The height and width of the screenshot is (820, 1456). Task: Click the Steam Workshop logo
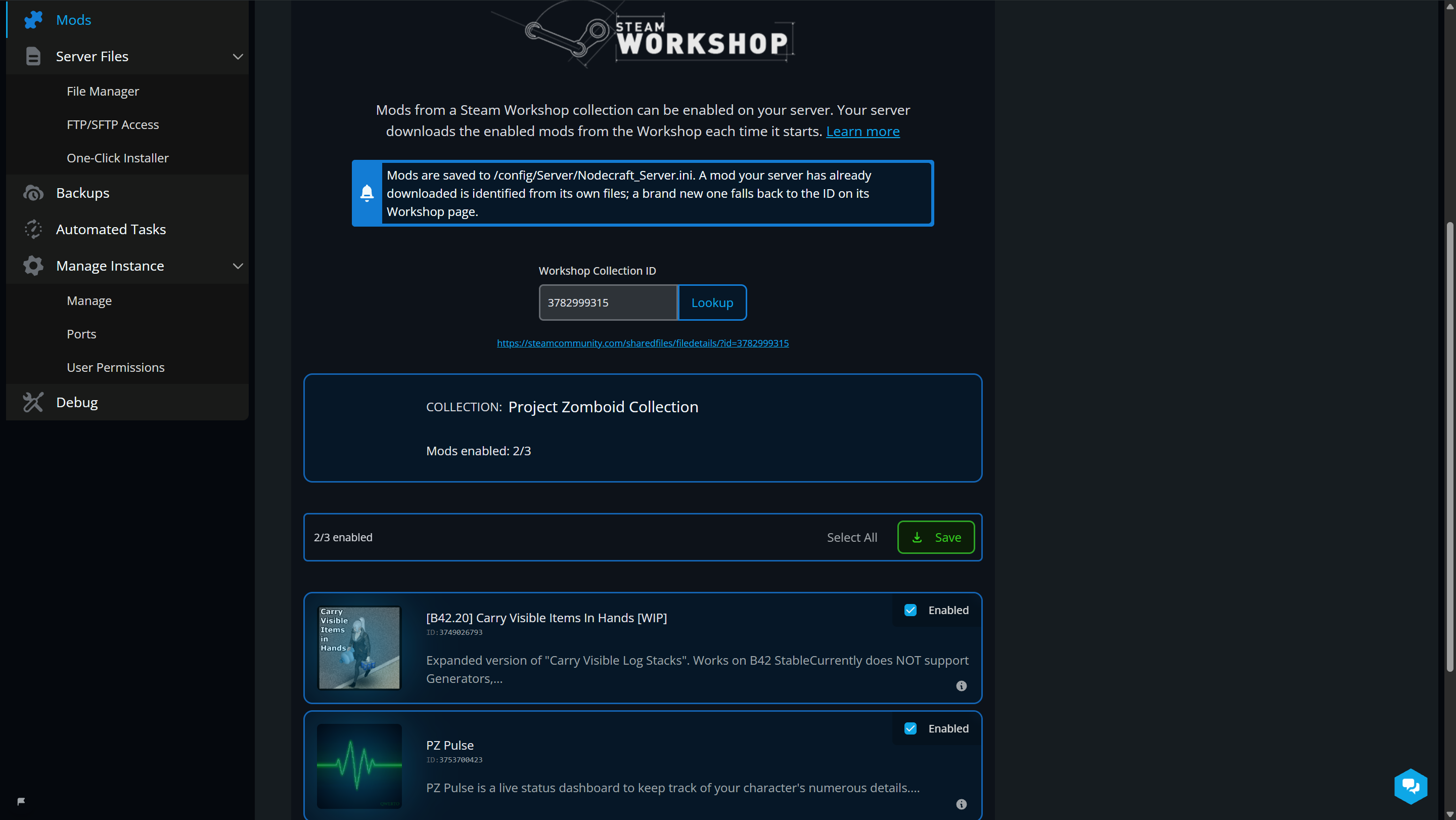pos(643,35)
